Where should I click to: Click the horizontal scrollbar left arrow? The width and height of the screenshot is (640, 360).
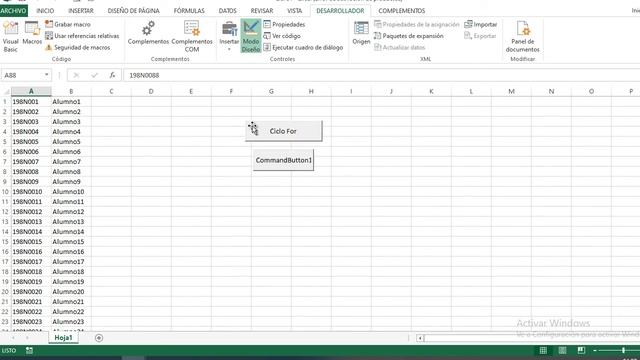[x=420, y=338]
